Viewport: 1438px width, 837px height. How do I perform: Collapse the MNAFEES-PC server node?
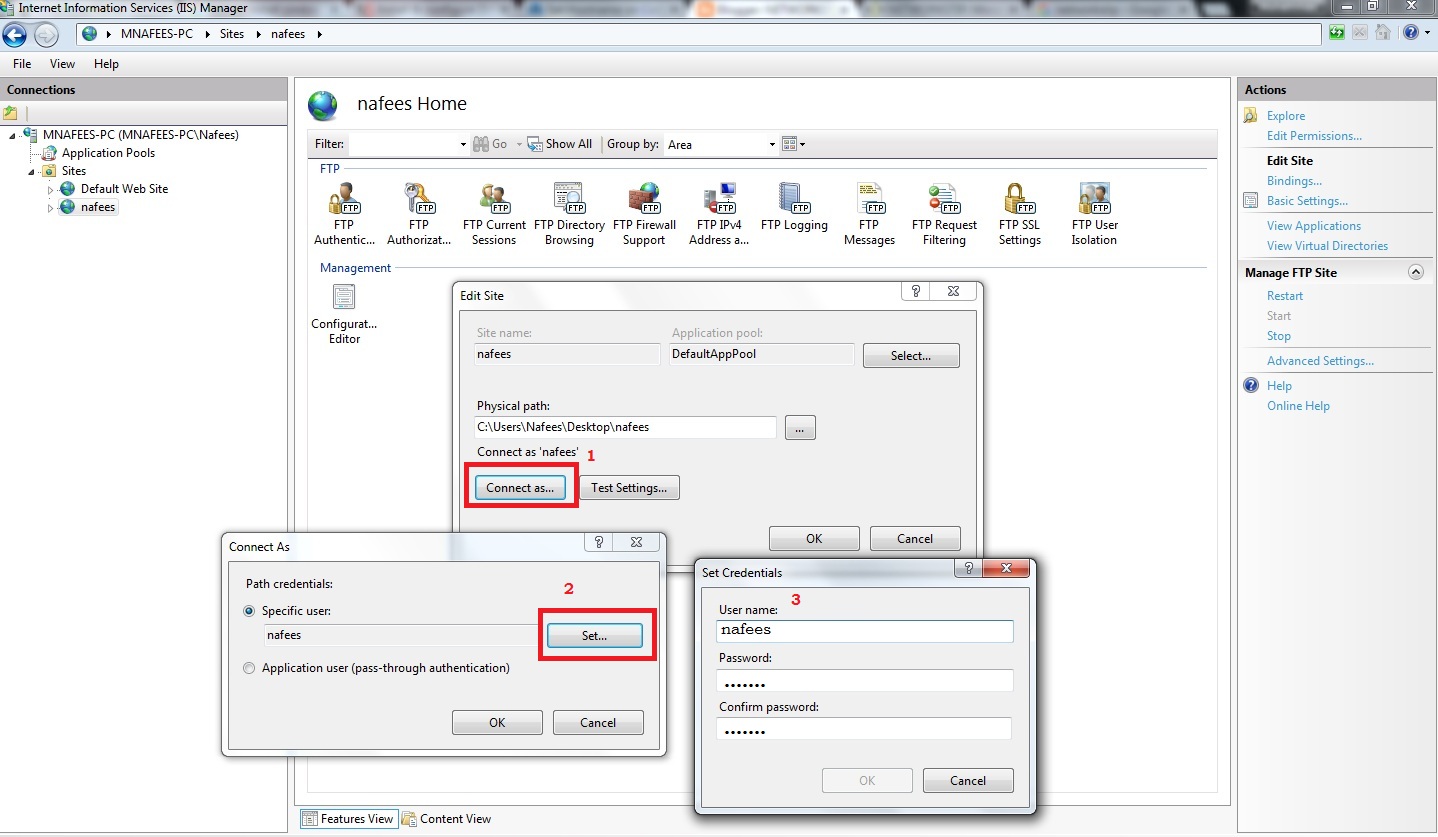[x=14, y=135]
